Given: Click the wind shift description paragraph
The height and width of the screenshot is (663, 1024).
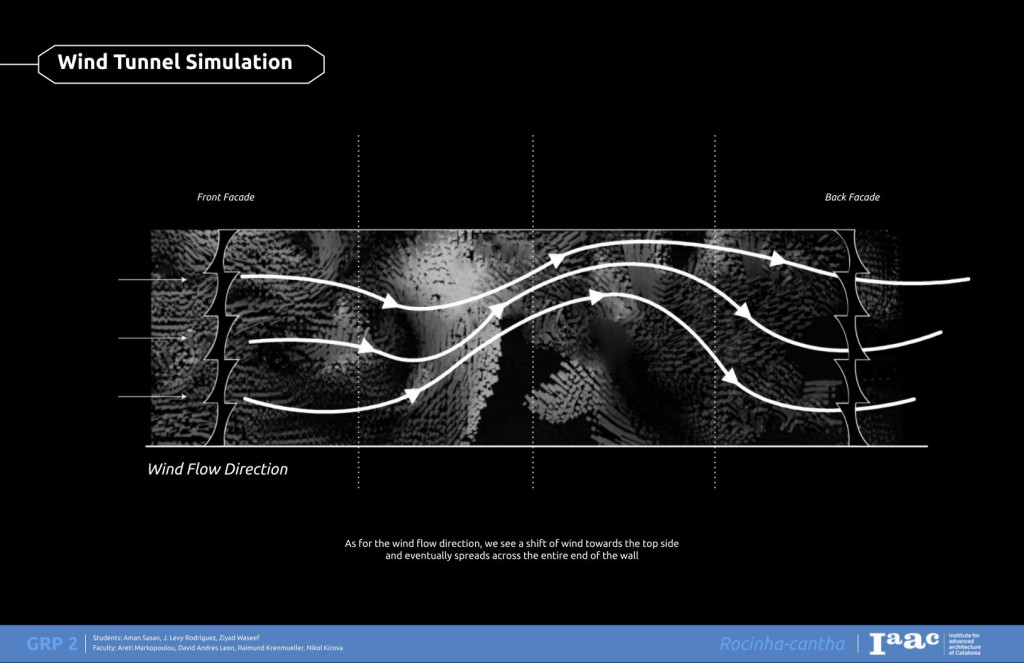Looking at the screenshot, I should (512, 549).
